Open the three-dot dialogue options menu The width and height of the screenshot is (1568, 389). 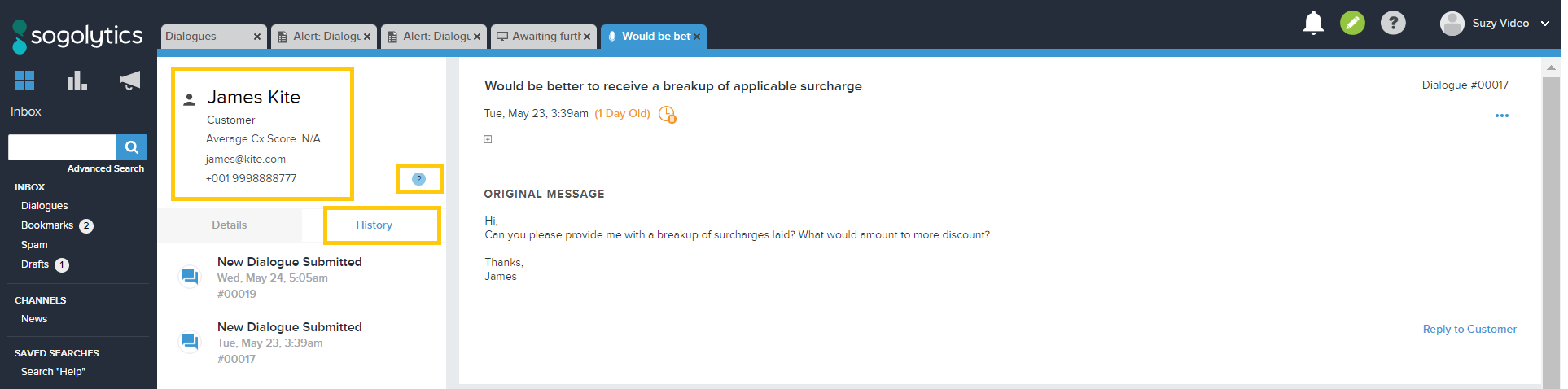tap(1502, 116)
